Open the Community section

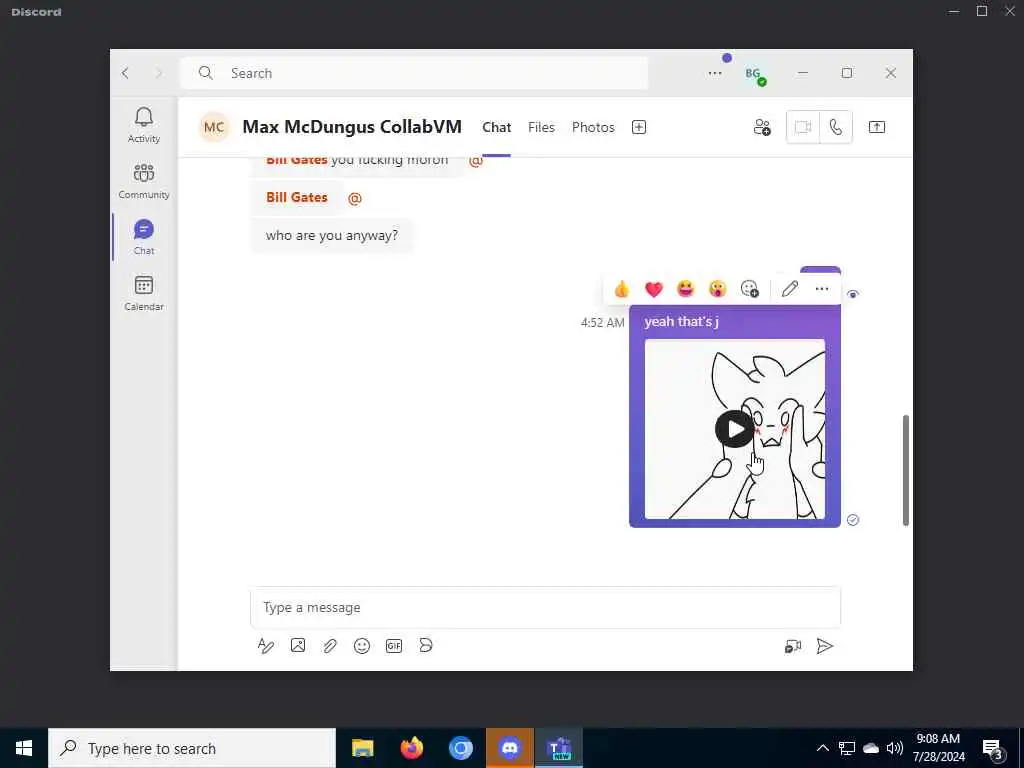pos(144,181)
